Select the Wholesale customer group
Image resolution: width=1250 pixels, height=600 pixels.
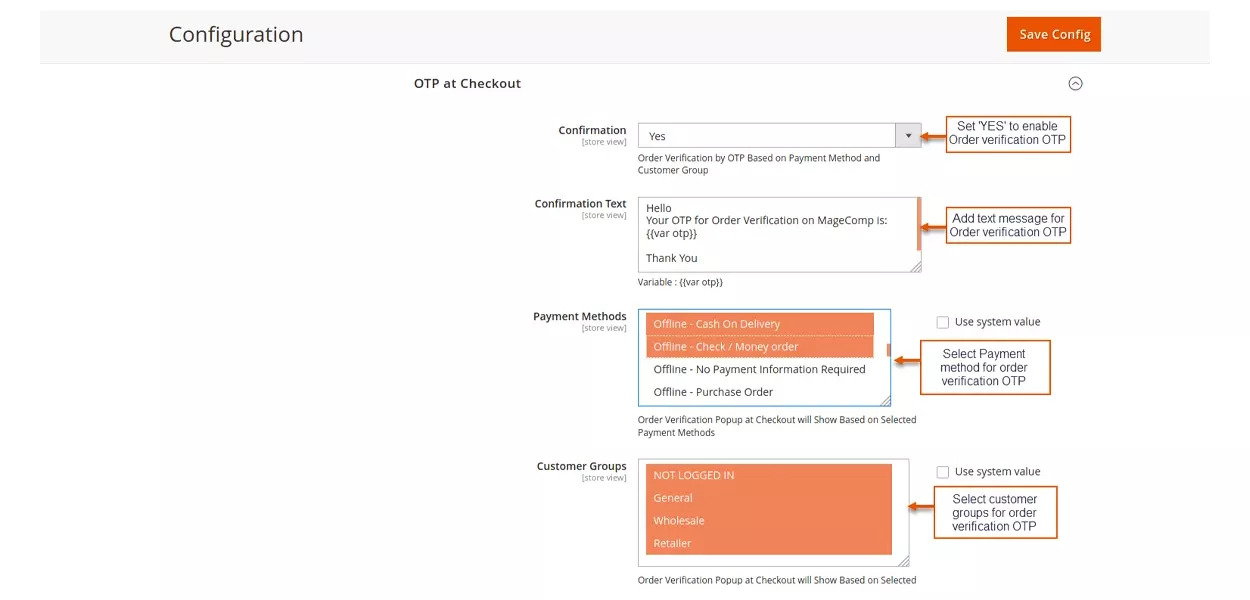[678, 520]
